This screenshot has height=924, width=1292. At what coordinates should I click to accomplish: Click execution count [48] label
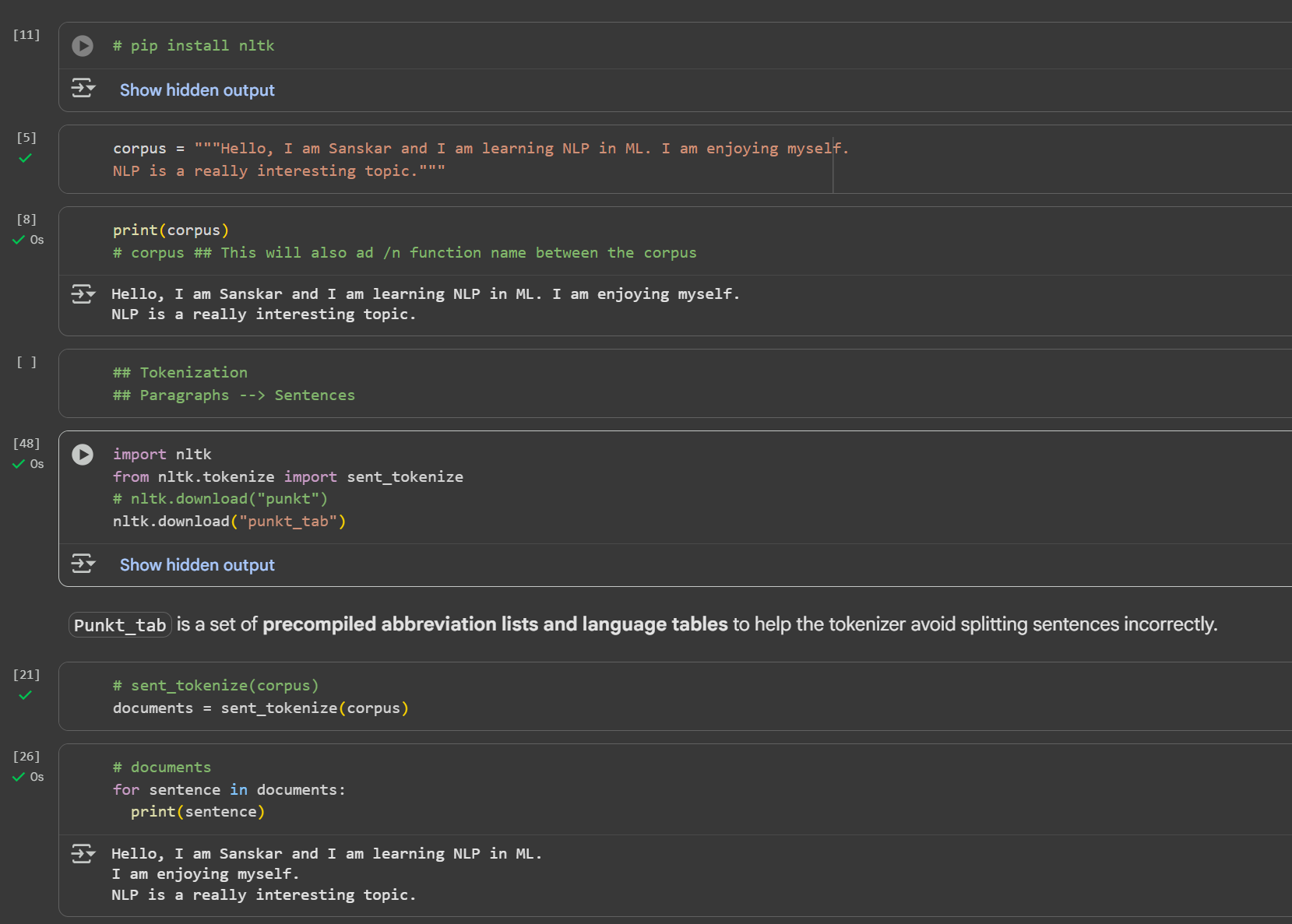click(x=26, y=443)
